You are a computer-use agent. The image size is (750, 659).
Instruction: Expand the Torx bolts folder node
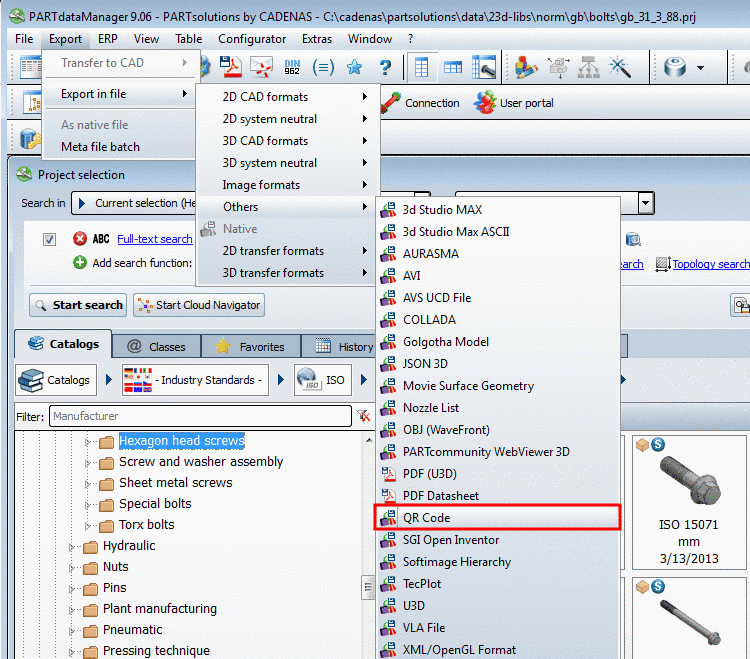[x=88, y=526]
